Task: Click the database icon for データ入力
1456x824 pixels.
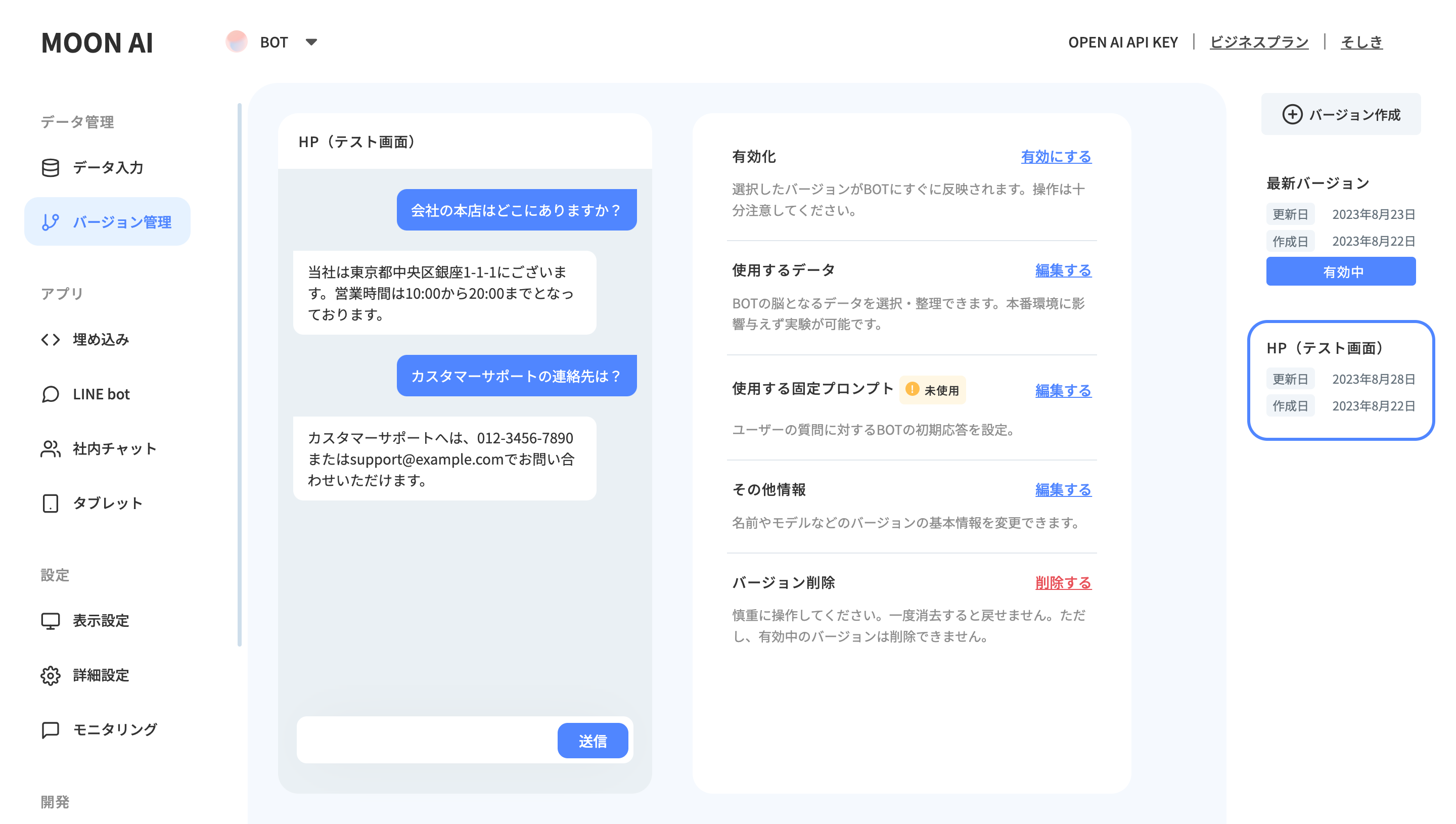Action: [x=51, y=167]
